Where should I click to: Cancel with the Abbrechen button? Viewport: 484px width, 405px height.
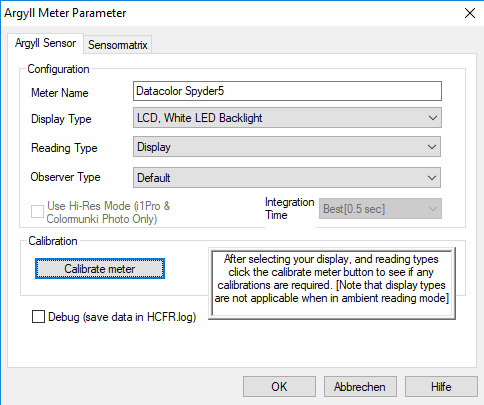pyautogui.click(x=360, y=387)
